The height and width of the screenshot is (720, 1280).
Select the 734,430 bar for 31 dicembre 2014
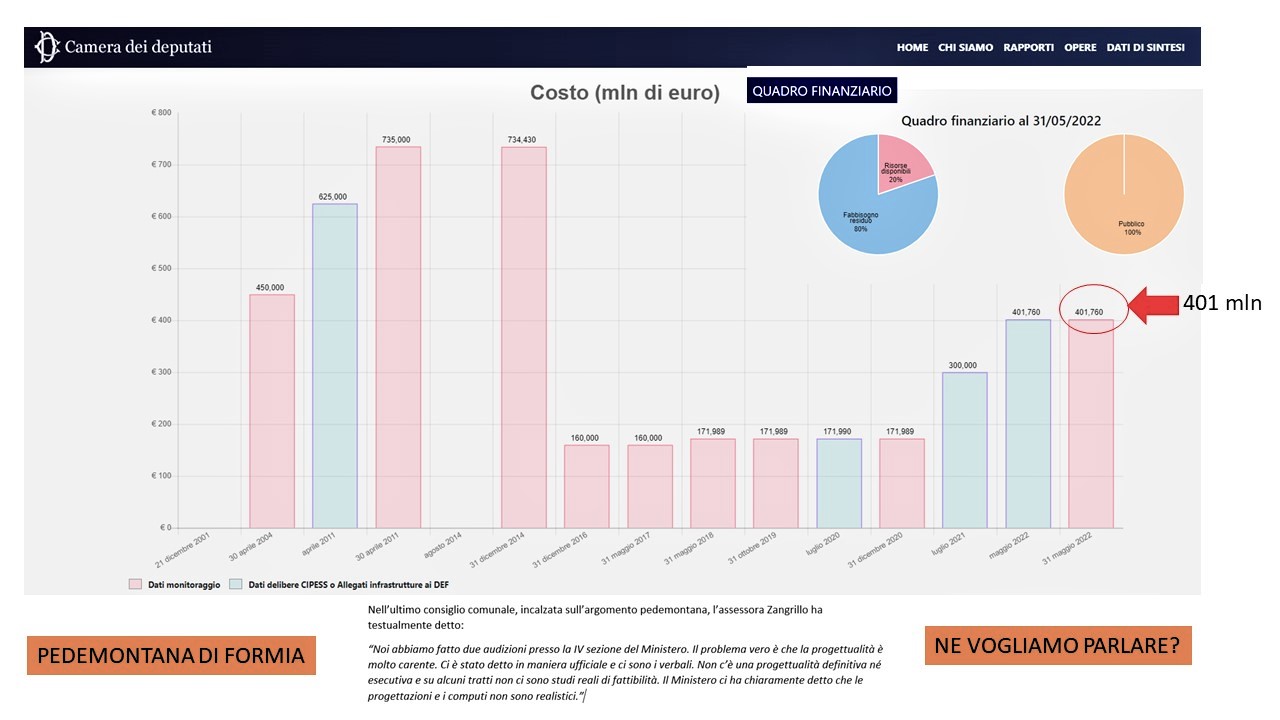(523, 337)
